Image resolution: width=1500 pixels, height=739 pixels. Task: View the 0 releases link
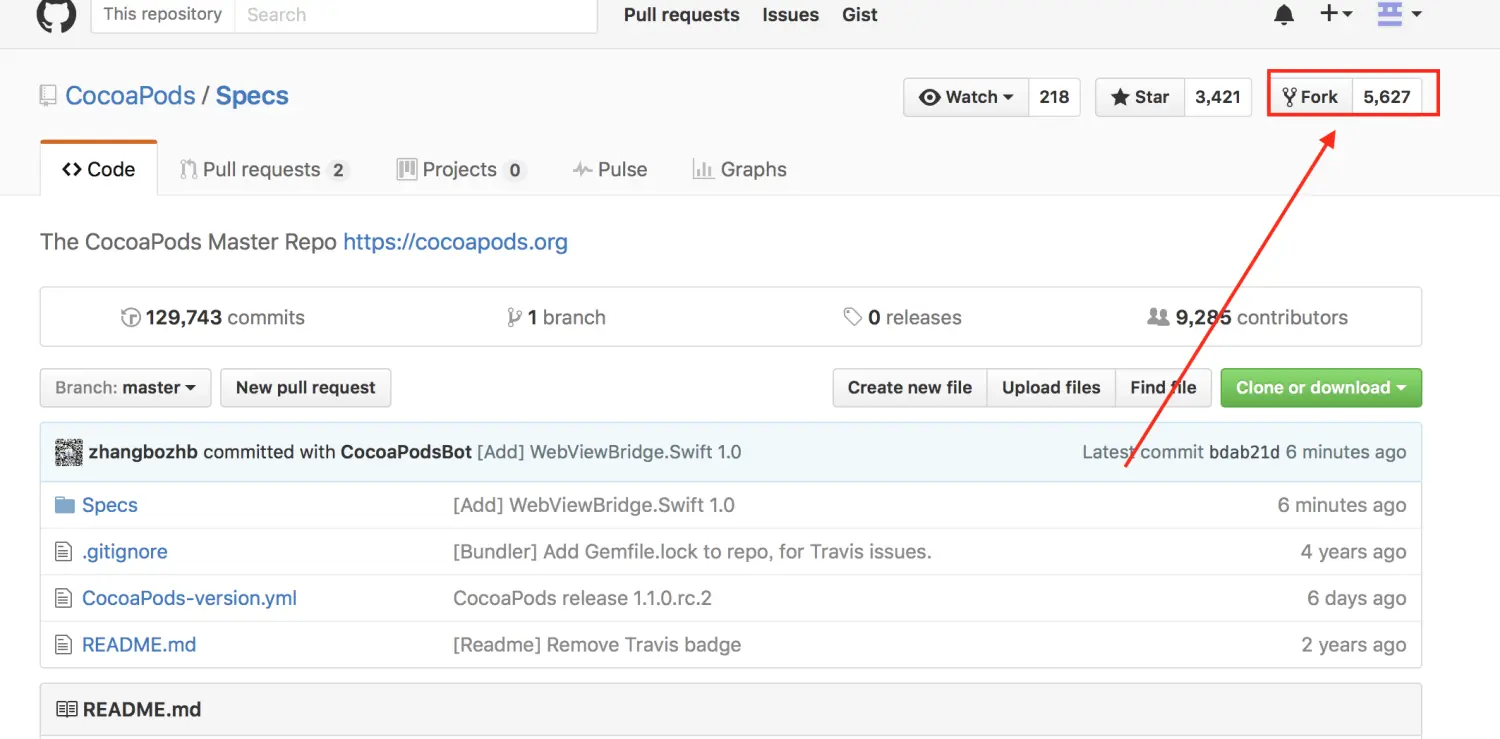click(x=902, y=318)
